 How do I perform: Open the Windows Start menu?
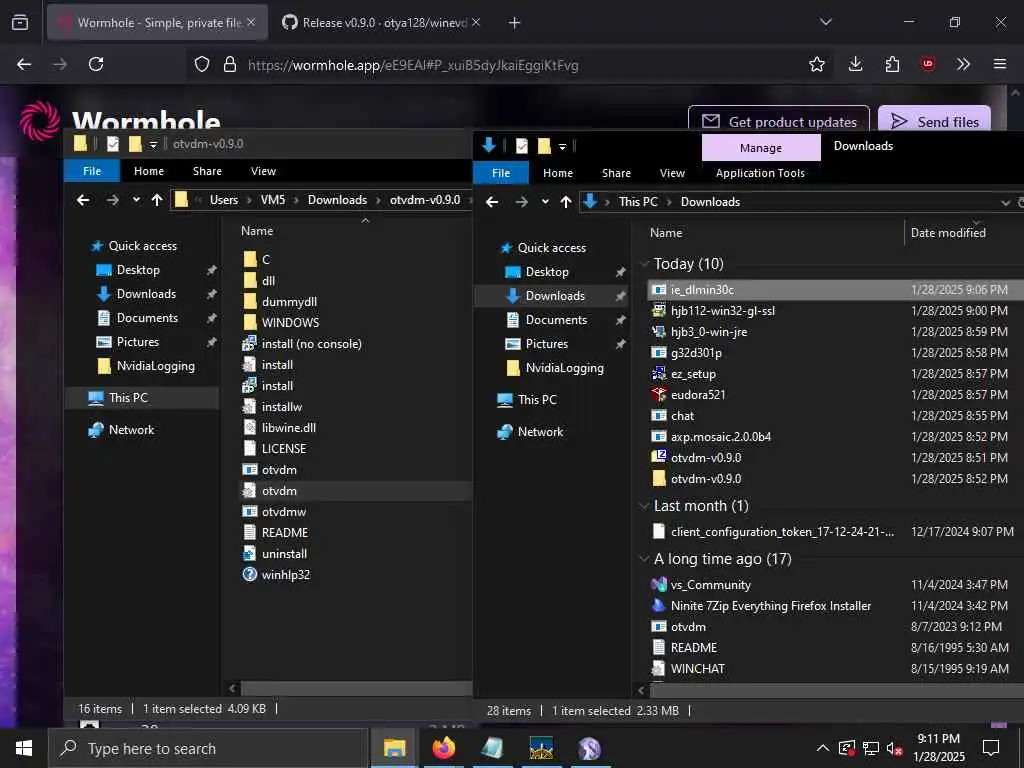click(x=24, y=748)
